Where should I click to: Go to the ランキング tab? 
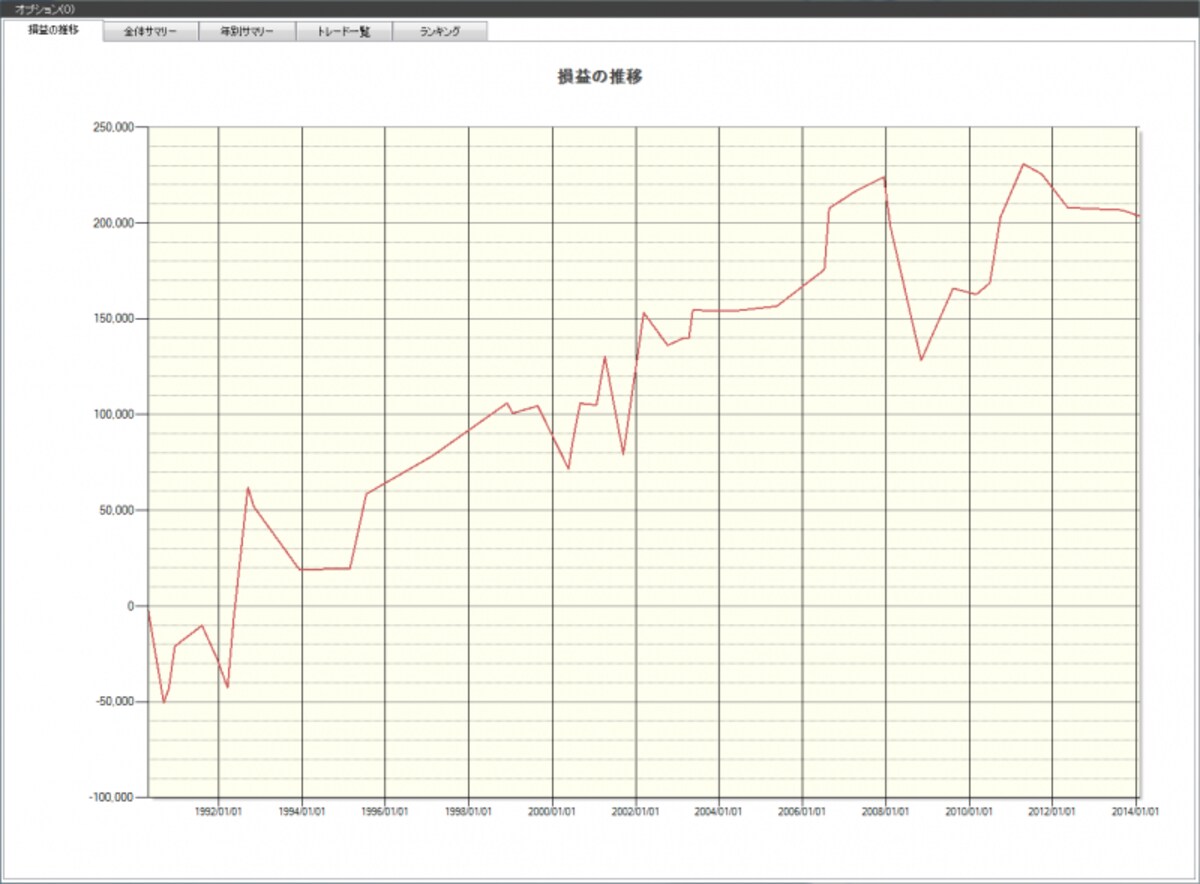pos(440,31)
